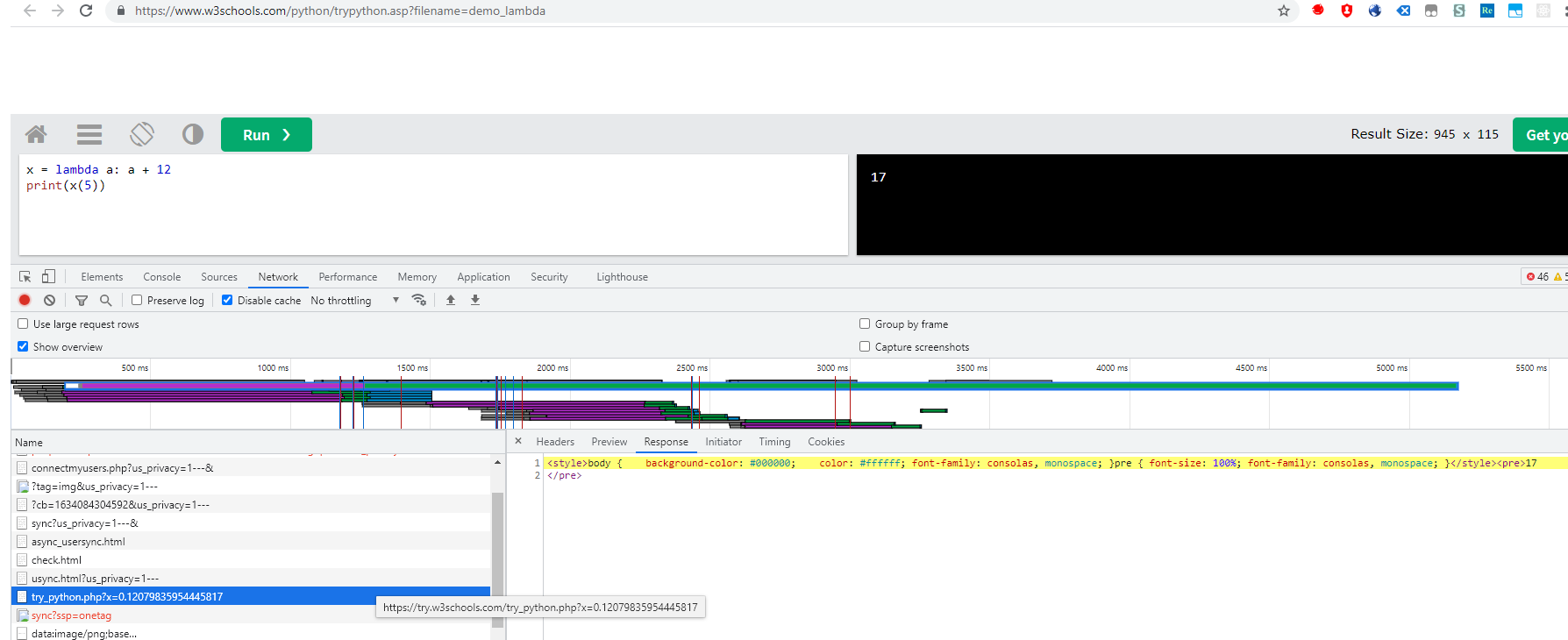
Task: Show request Initiator tab
Action: (723, 442)
